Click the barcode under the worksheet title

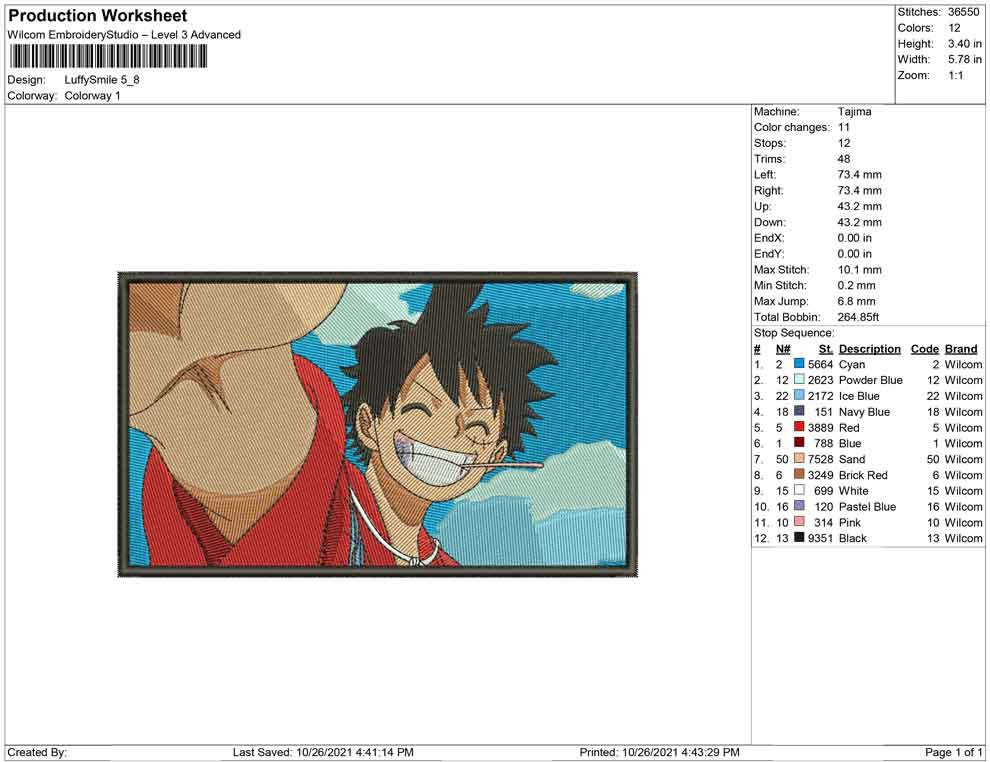pos(107,57)
